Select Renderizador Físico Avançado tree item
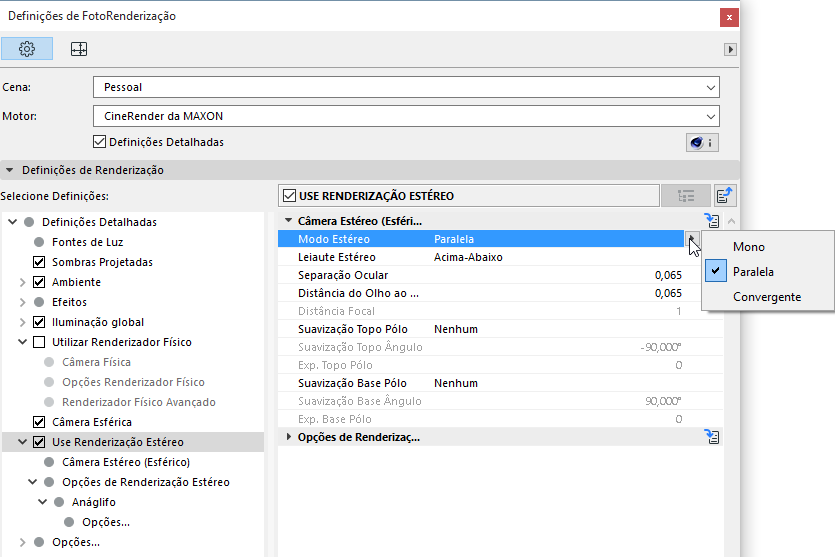Screen dimensions: 835x557 click(138, 402)
